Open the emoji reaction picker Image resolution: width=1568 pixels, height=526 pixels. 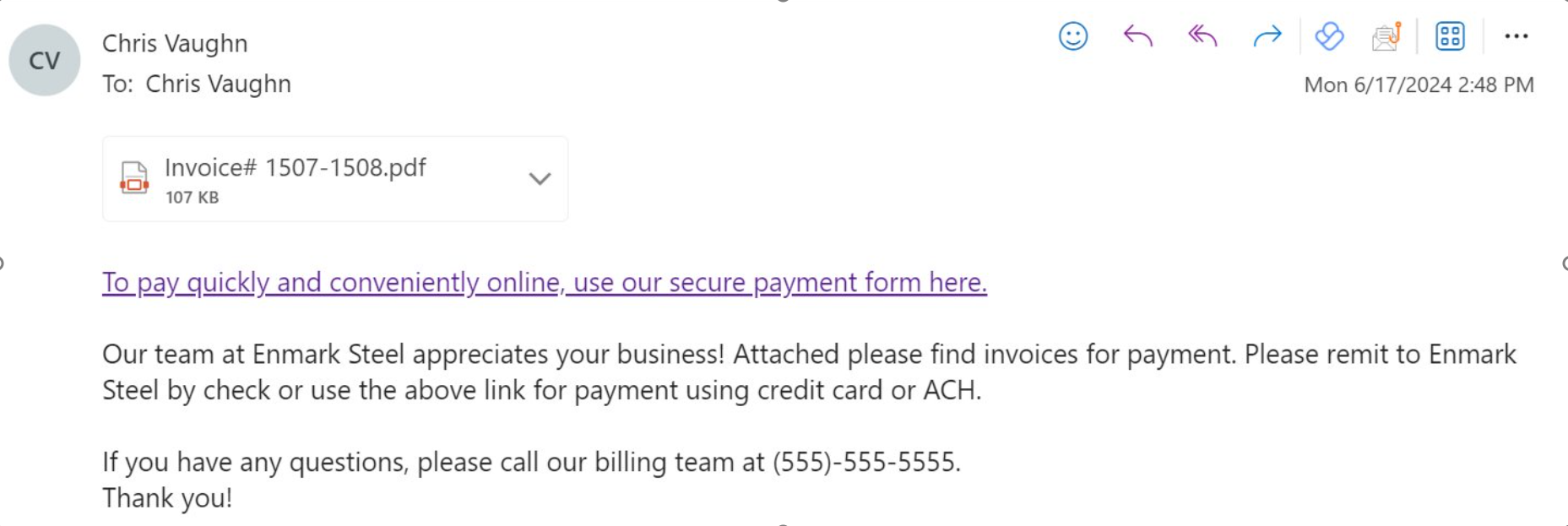point(1073,36)
